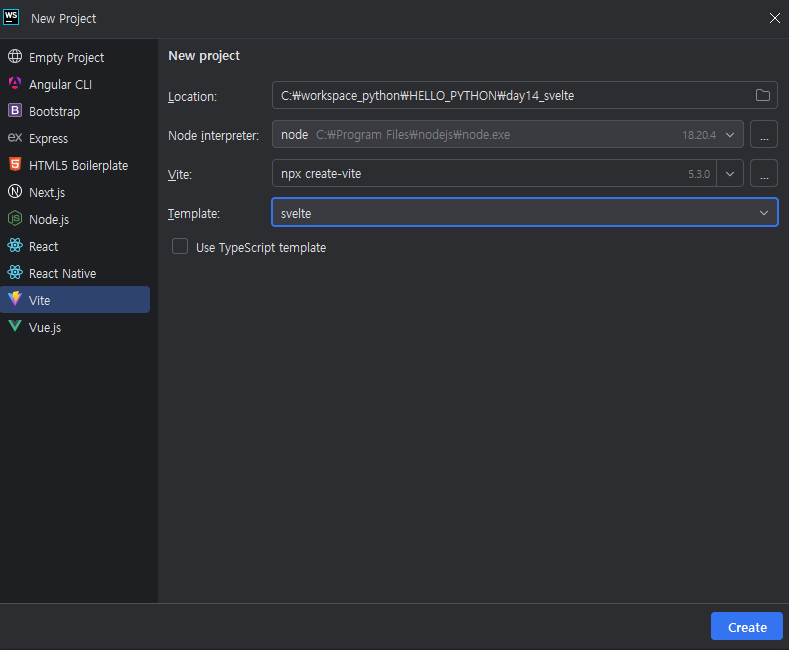Select Angular CLI project type
Image resolution: width=789 pixels, height=650 pixels.
pyautogui.click(x=75, y=85)
